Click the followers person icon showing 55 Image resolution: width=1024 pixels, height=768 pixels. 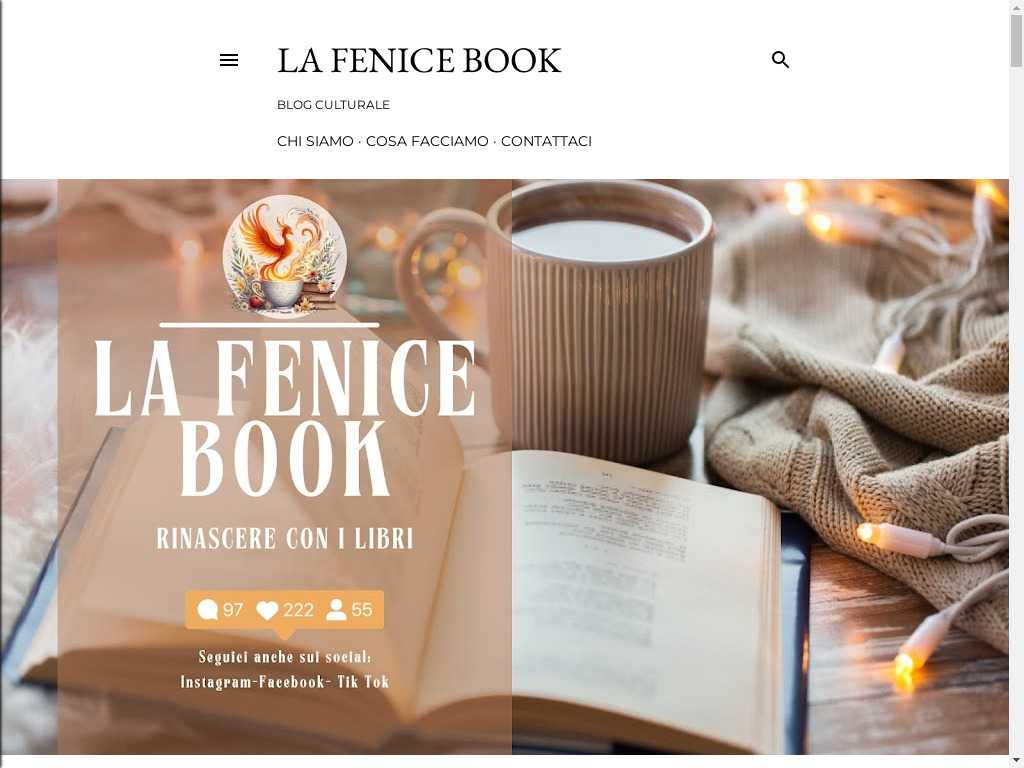point(336,610)
